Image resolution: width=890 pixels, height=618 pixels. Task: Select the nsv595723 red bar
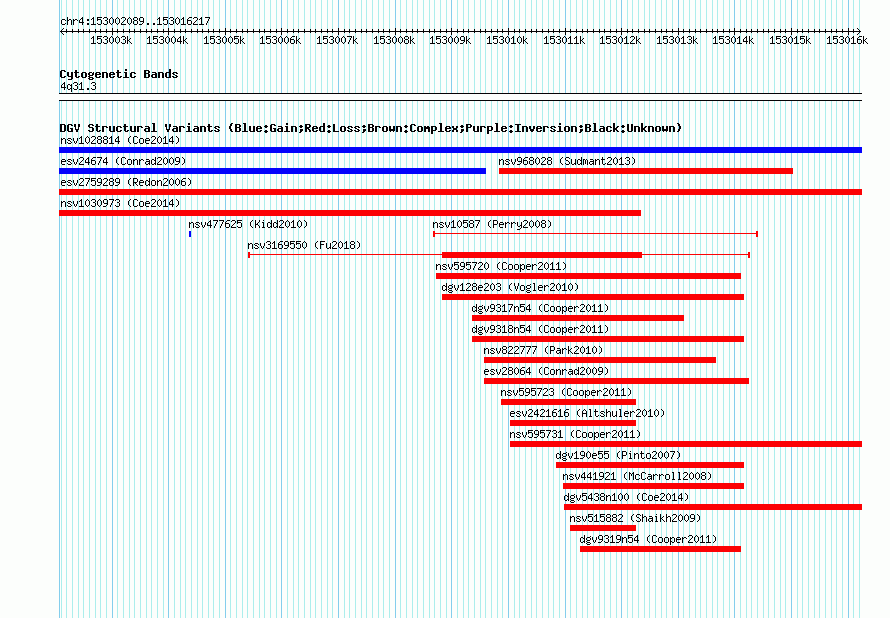click(x=568, y=402)
